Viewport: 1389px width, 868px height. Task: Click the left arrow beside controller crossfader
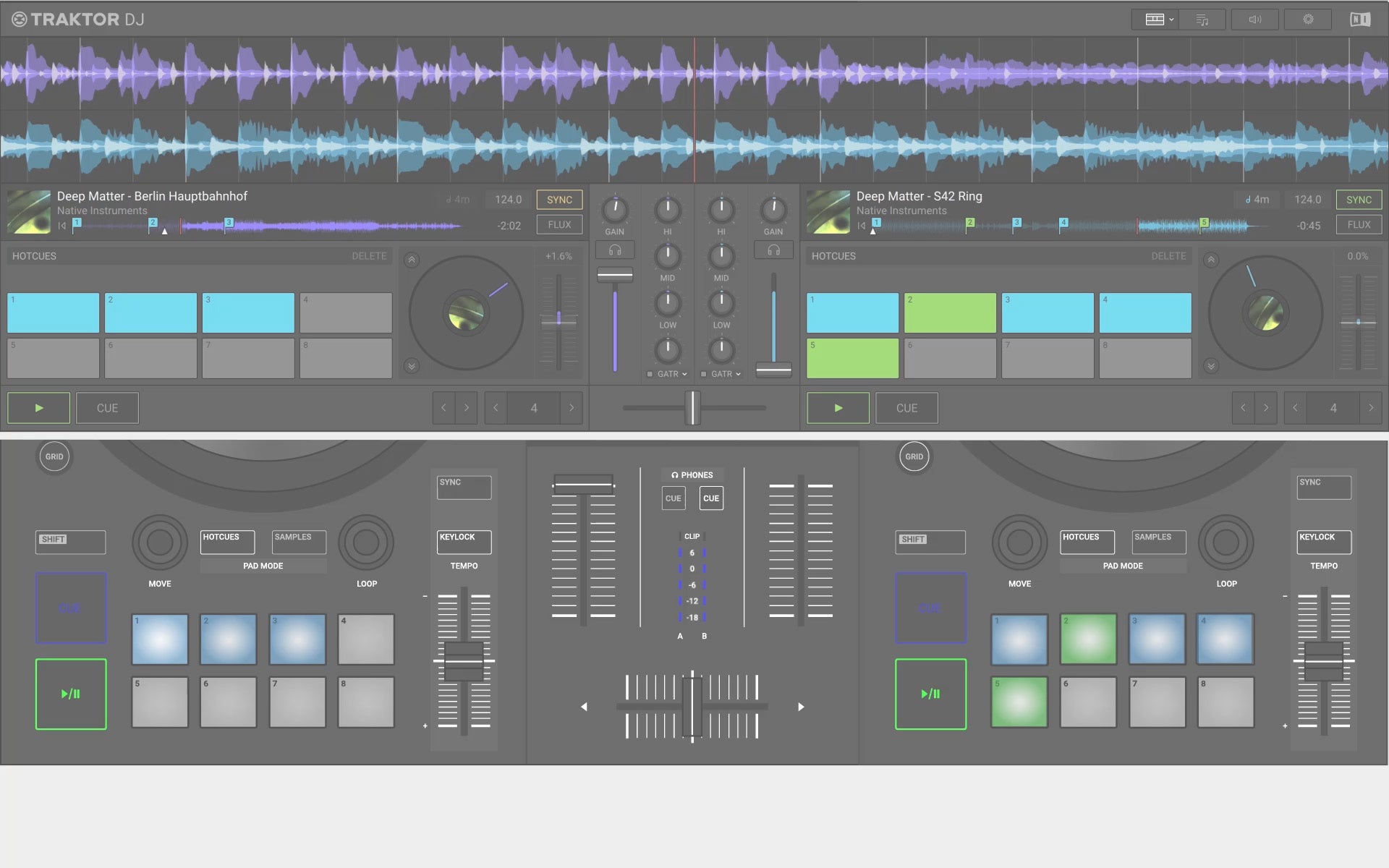point(584,707)
